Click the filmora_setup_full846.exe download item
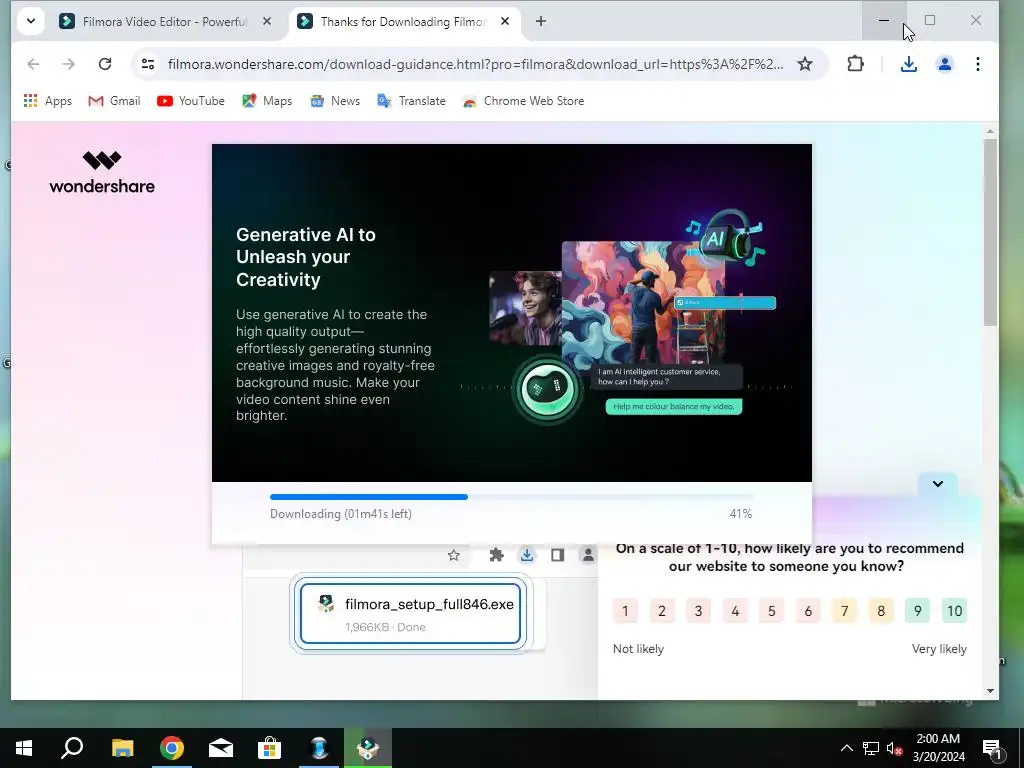The width and height of the screenshot is (1024, 768). click(x=410, y=613)
